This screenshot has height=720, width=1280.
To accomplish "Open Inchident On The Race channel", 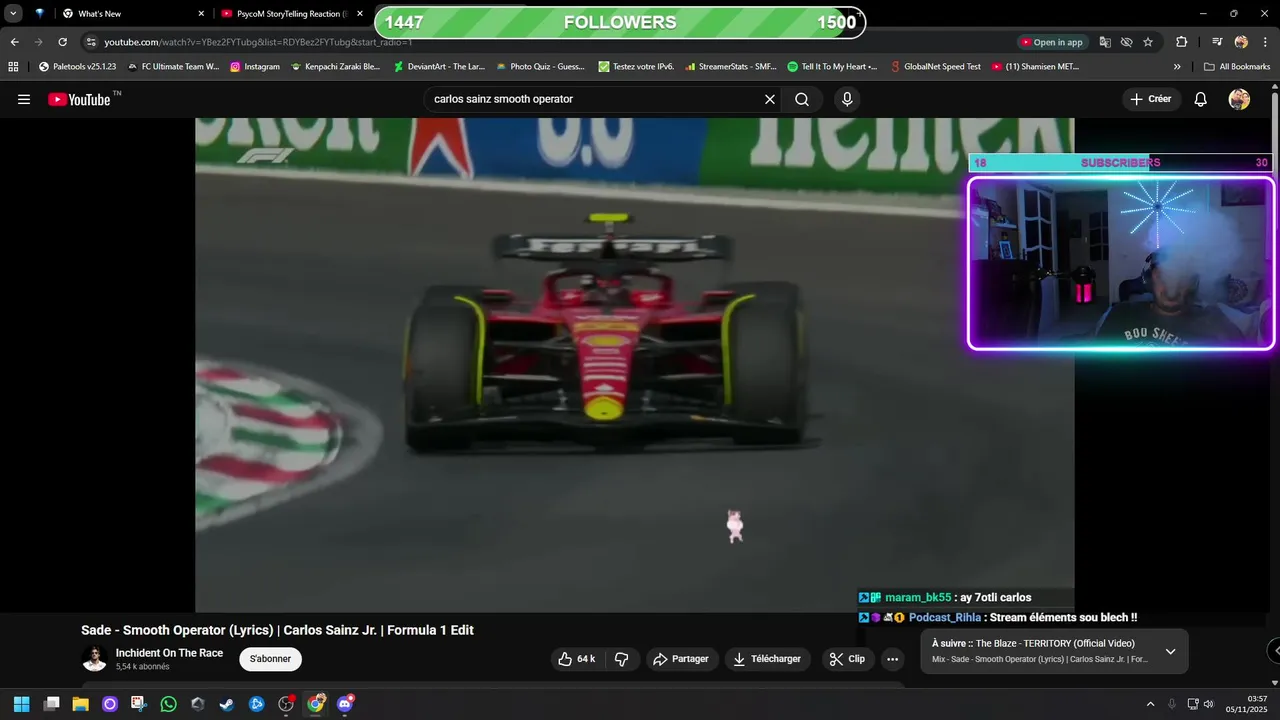I will pyautogui.click(x=169, y=653).
